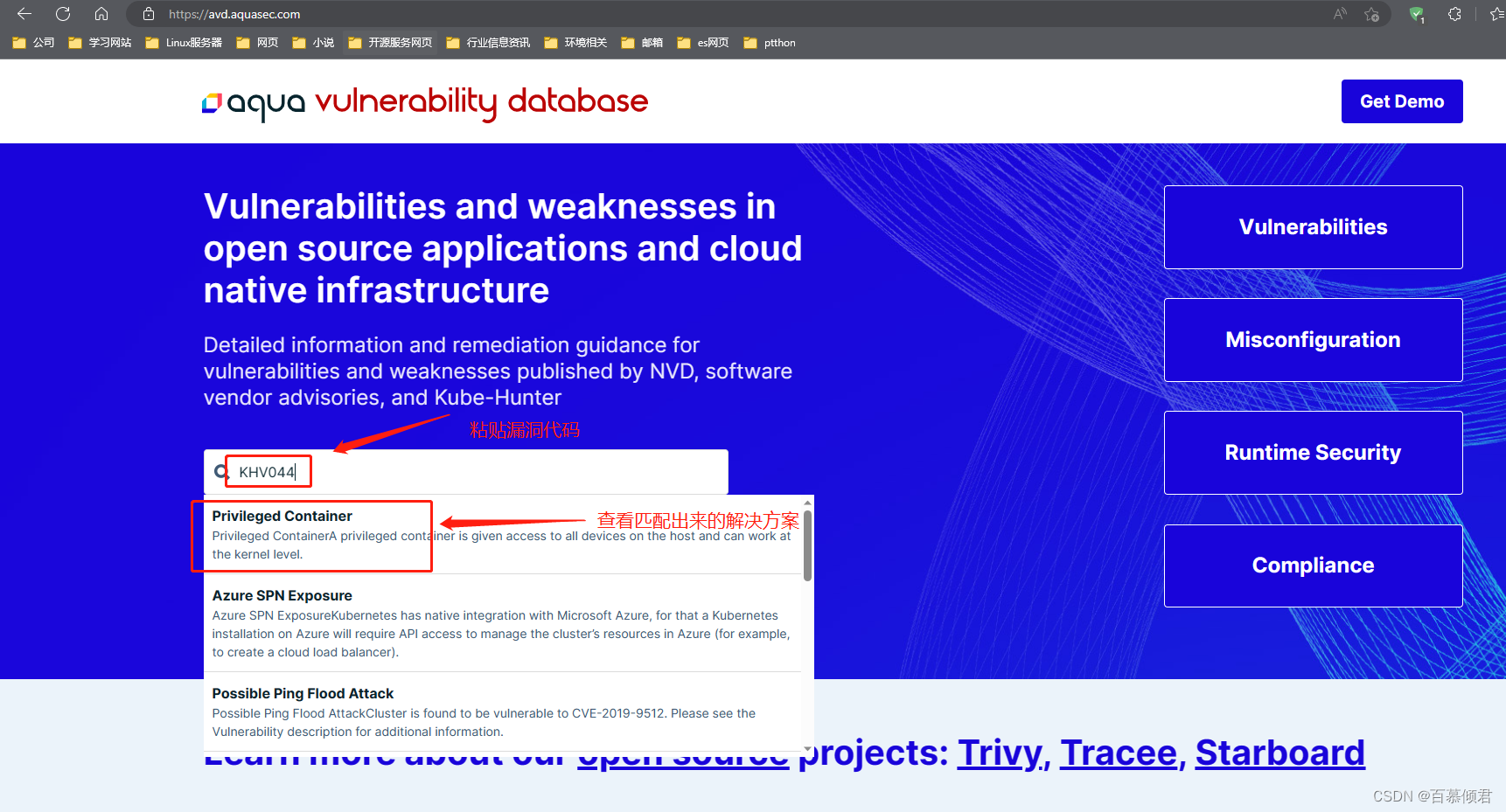1506x812 pixels.
Task: Open the ptthon bookmark folder
Action: click(x=770, y=42)
